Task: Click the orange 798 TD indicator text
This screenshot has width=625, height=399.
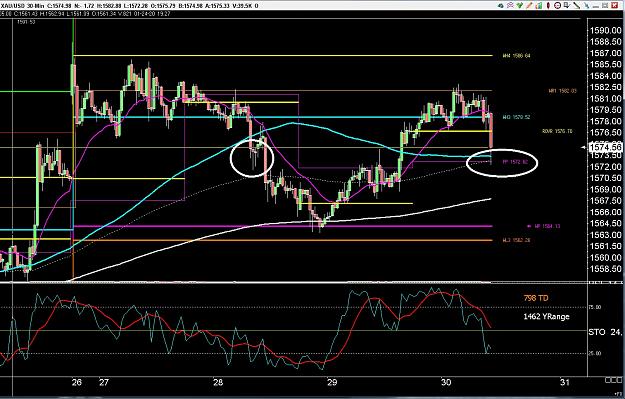Action: [x=536, y=298]
